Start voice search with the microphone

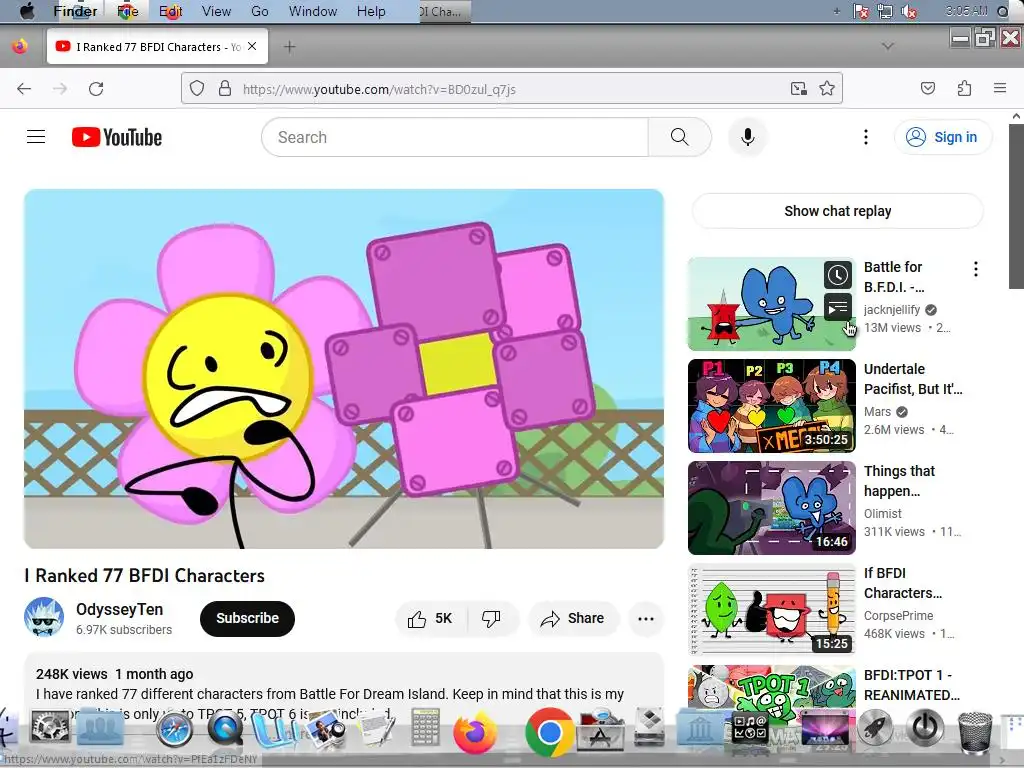pyautogui.click(x=748, y=137)
